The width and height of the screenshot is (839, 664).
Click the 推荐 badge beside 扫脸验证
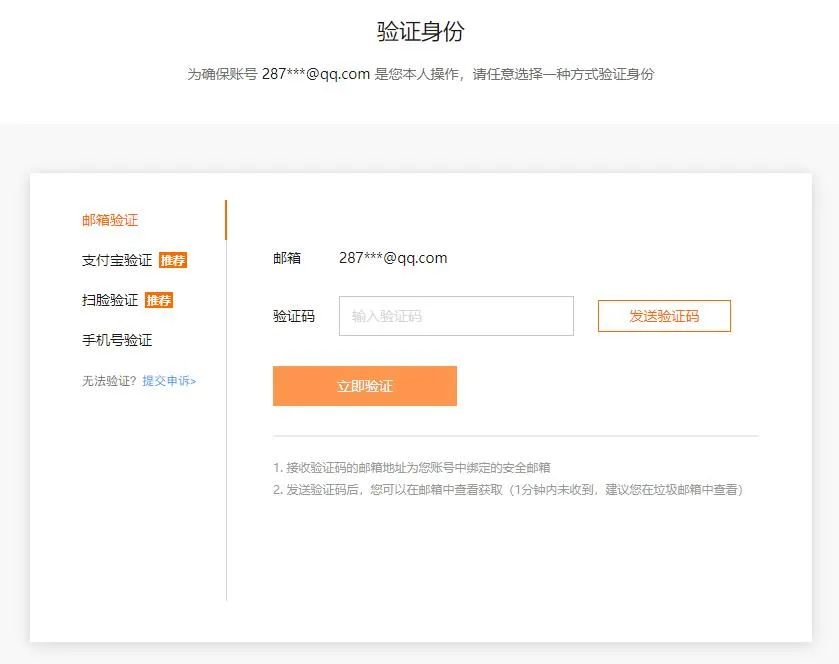click(x=159, y=300)
